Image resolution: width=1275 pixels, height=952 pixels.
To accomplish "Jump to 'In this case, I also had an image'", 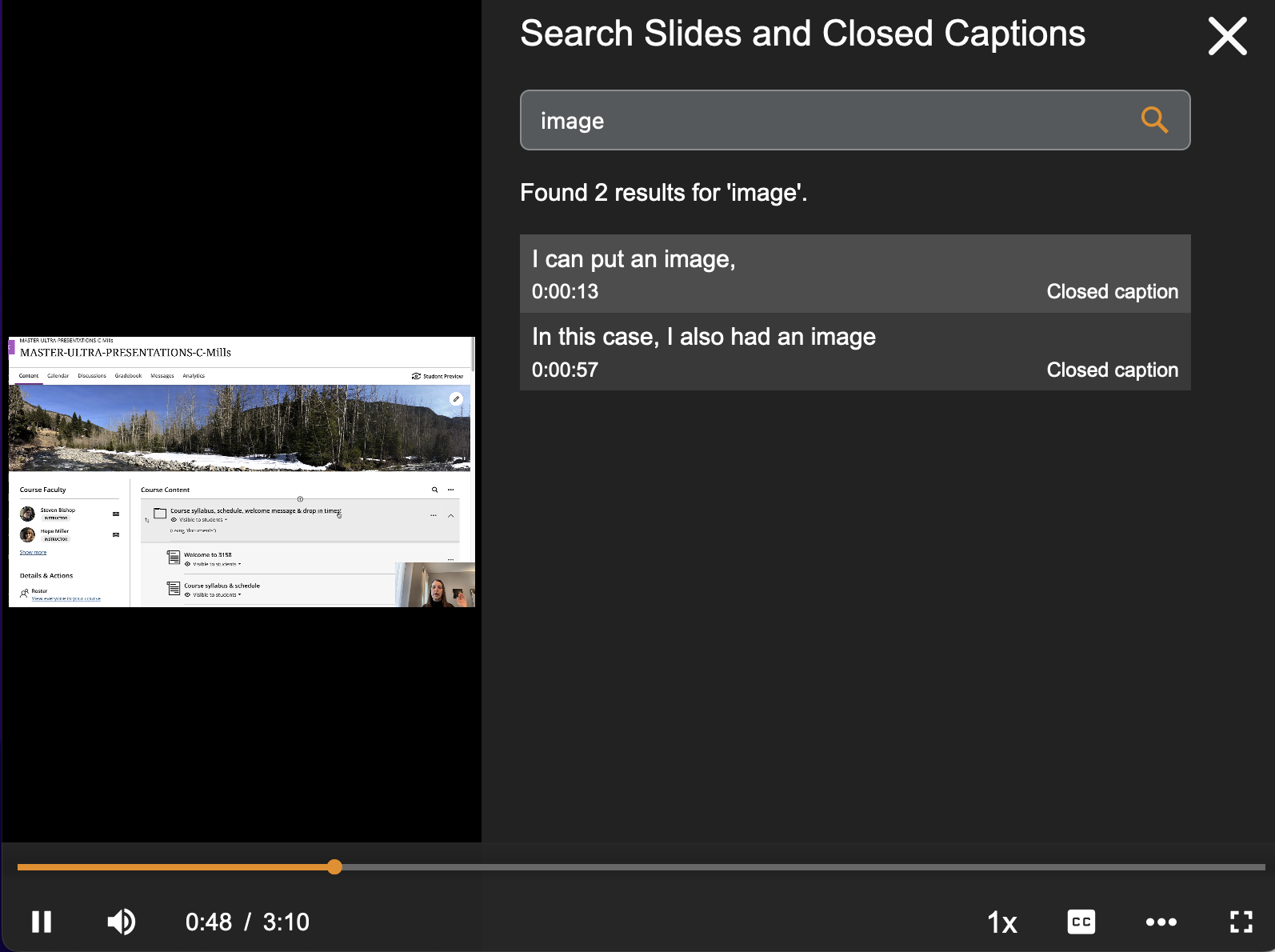I will click(x=854, y=352).
